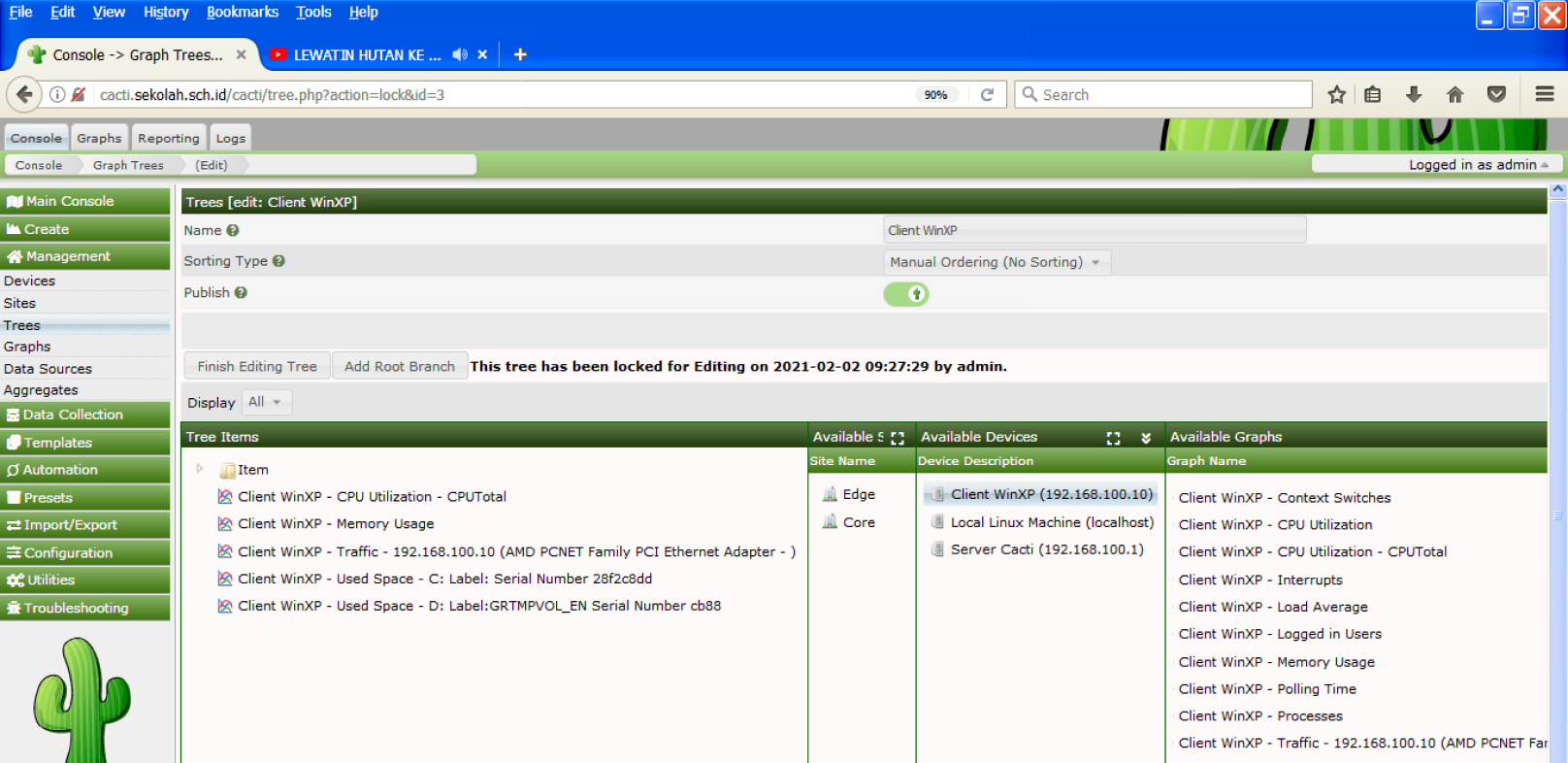This screenshot has width=1568, height=763.
Task: Click the Firefox home icon
Action: tap(1454, 95)
